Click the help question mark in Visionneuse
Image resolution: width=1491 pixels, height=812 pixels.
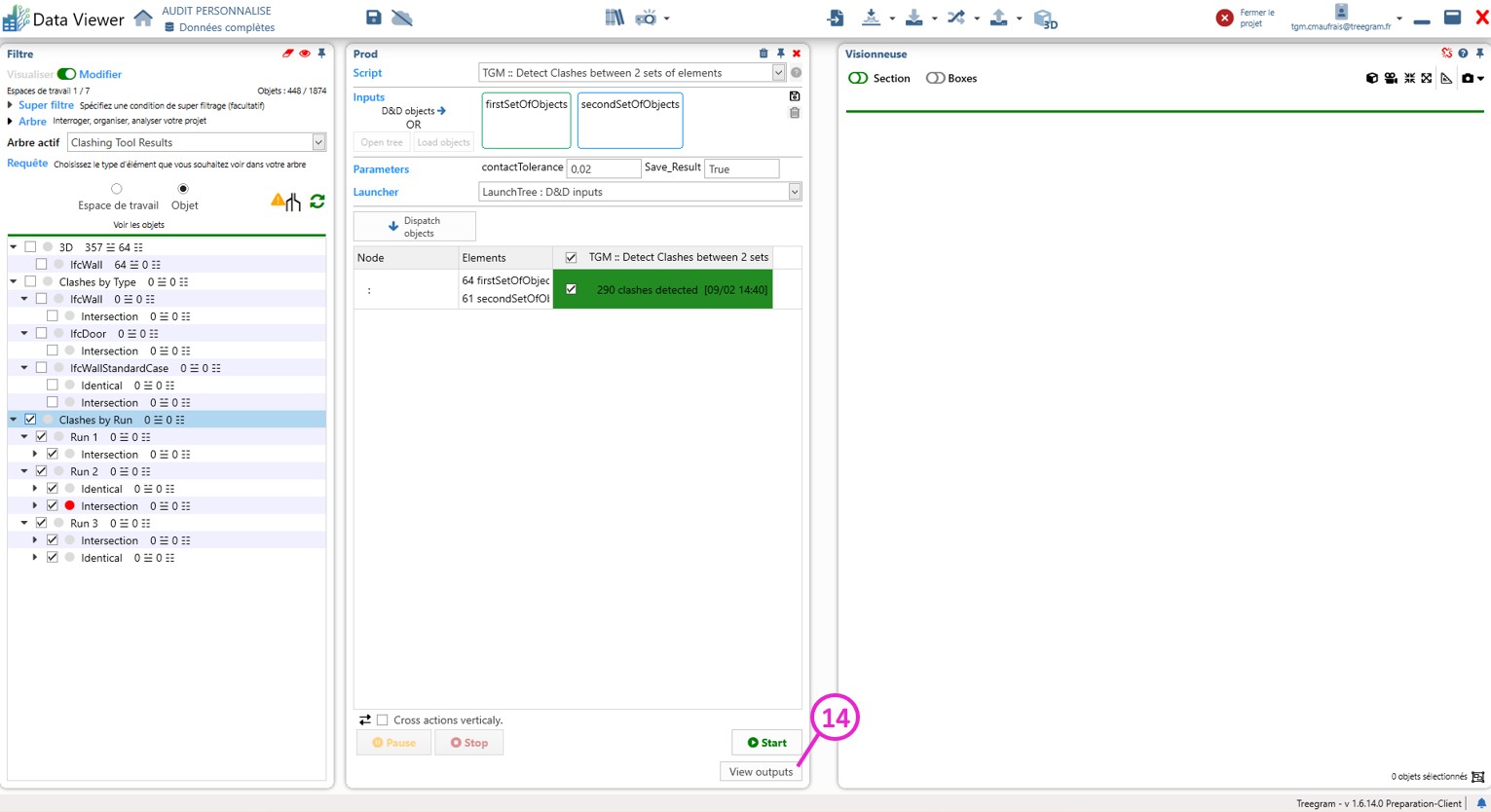pos(1463,54)
